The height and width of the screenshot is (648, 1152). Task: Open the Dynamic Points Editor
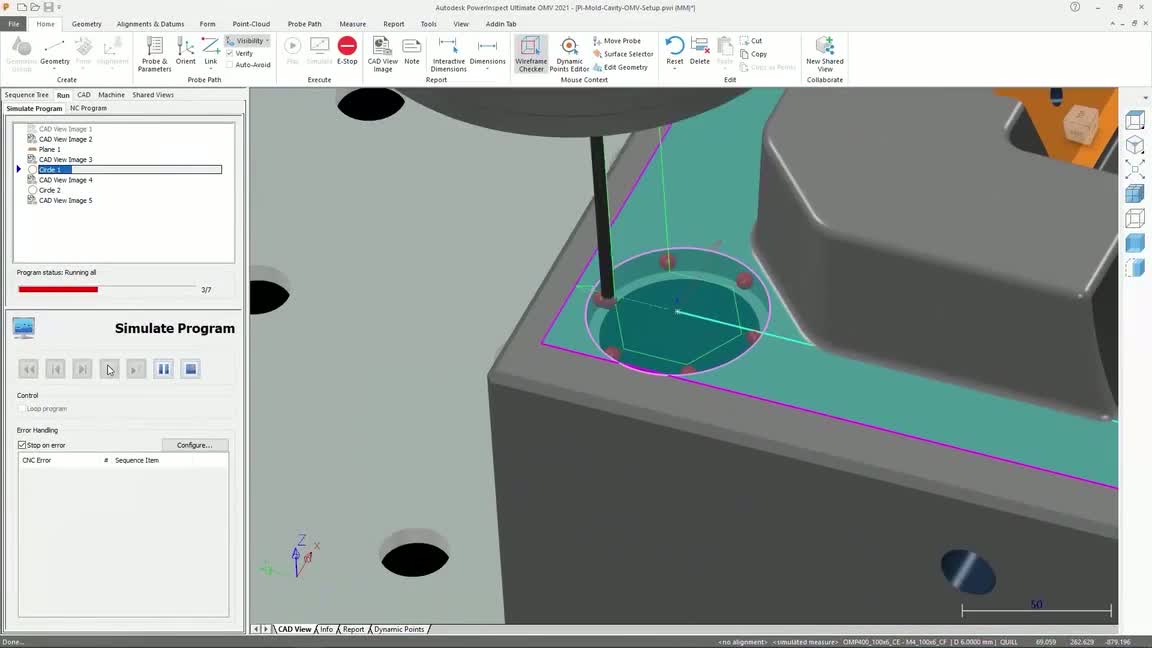(x=569, y=54)
